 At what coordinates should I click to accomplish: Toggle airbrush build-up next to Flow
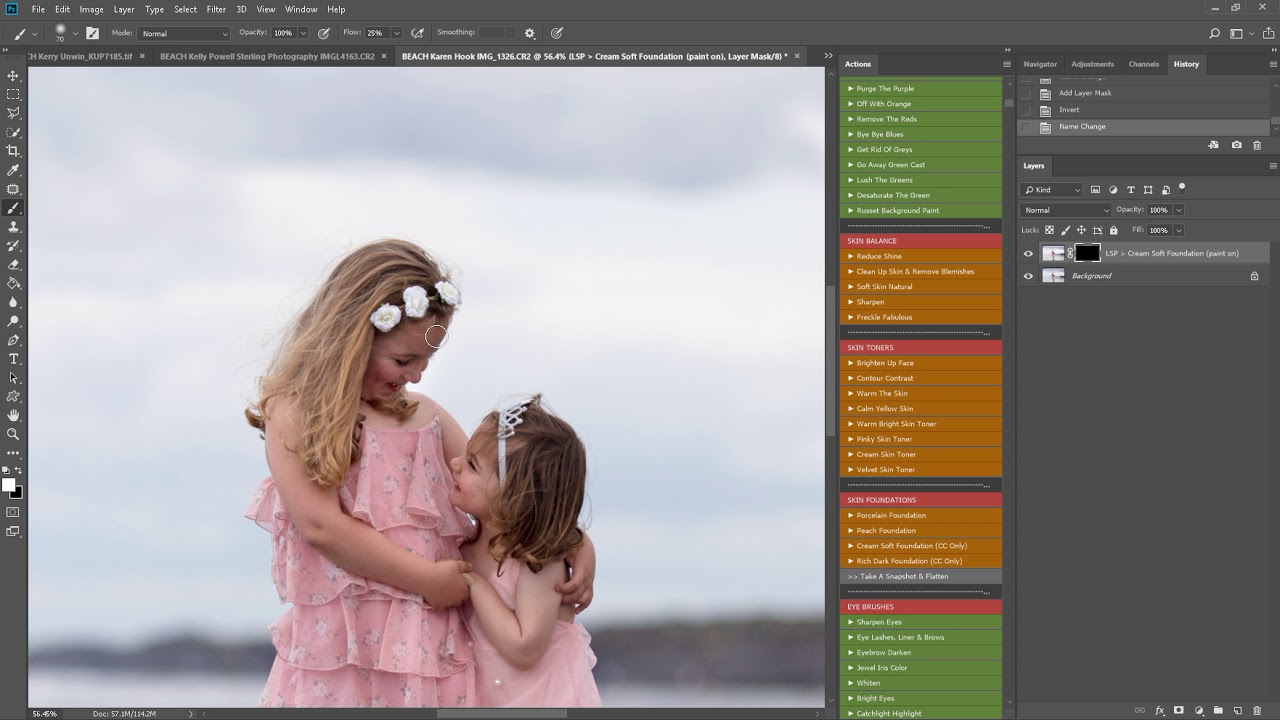pos(417,33)
